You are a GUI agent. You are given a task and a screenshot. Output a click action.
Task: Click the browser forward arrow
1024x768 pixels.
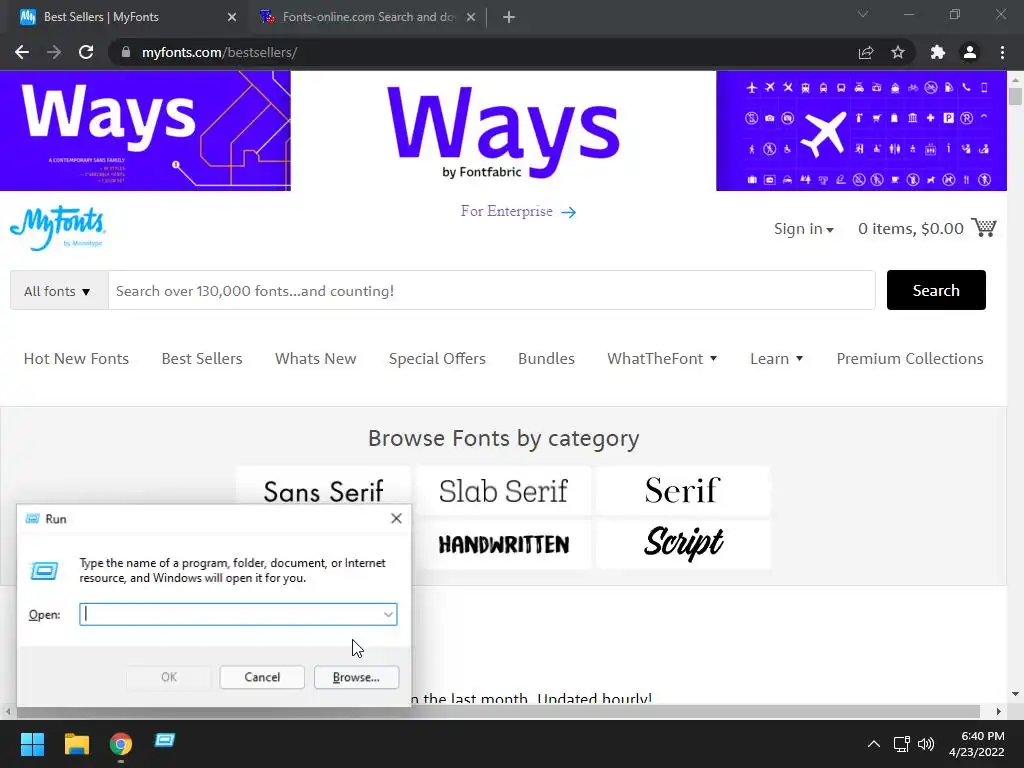point(54,52)
